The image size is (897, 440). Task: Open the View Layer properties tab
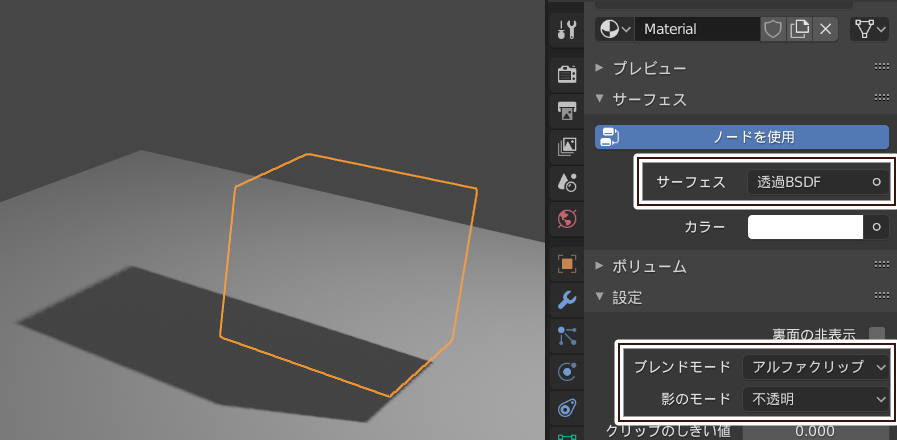coord(566,146)
